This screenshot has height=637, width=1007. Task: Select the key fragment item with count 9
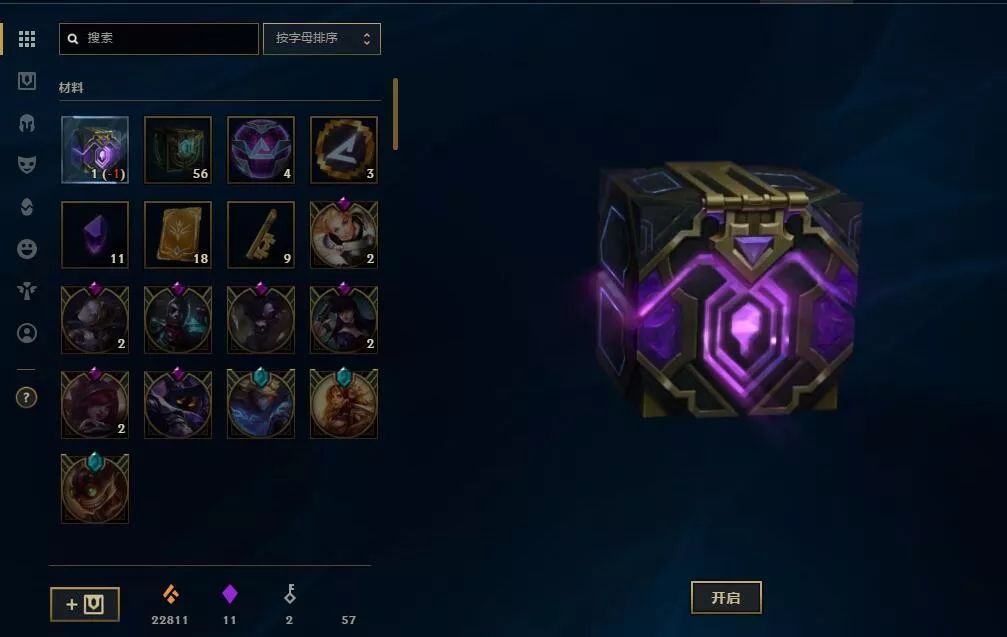261,234
